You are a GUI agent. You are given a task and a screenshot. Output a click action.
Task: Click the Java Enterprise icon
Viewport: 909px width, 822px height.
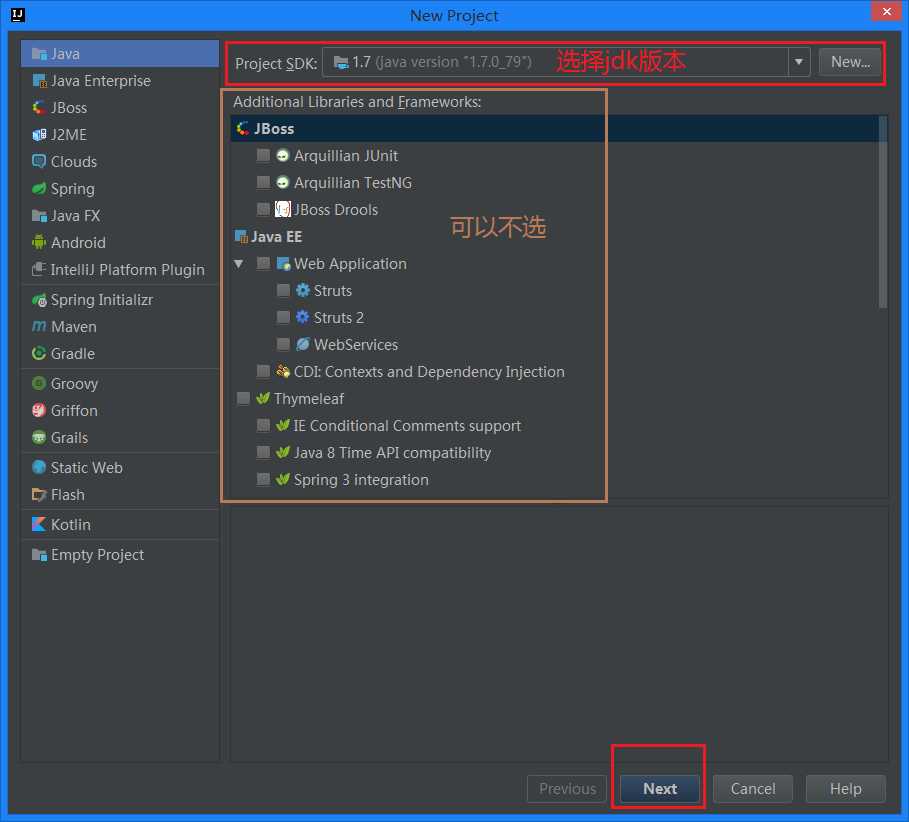pyautogui.click(x=39, y=81)
